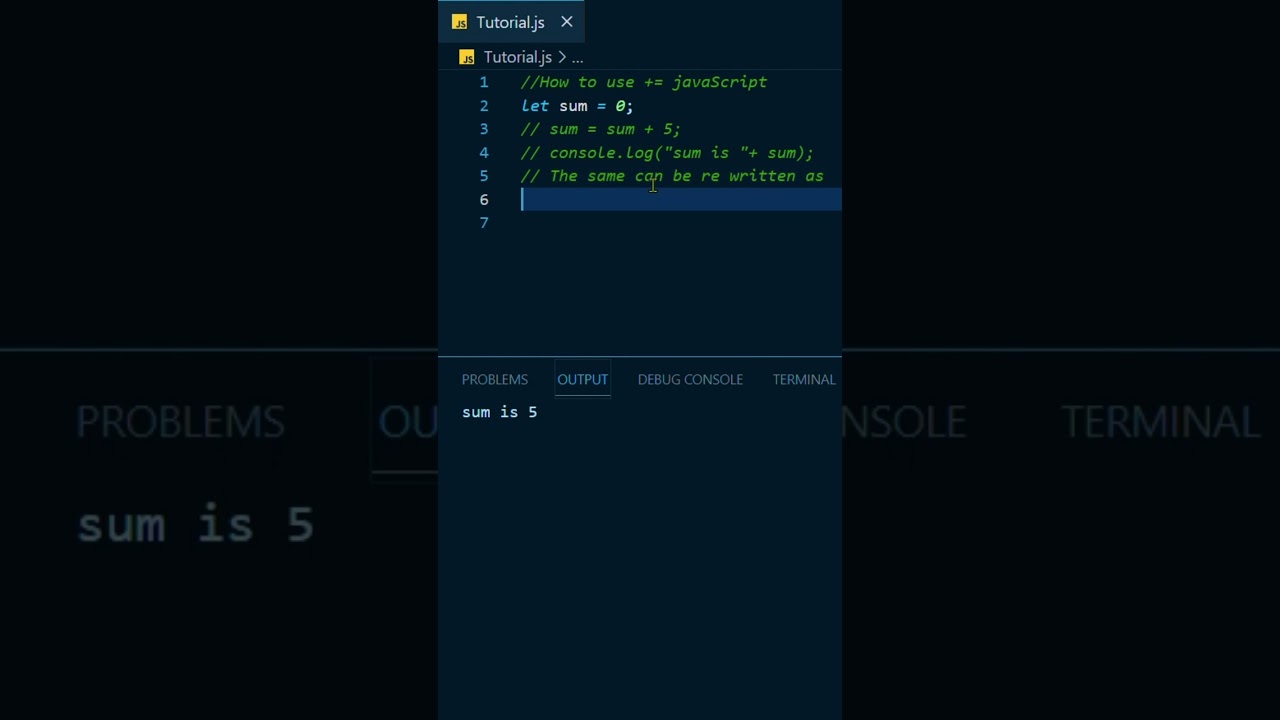
Task: Click line number 1 in gutter
Action: pos(484,82)
